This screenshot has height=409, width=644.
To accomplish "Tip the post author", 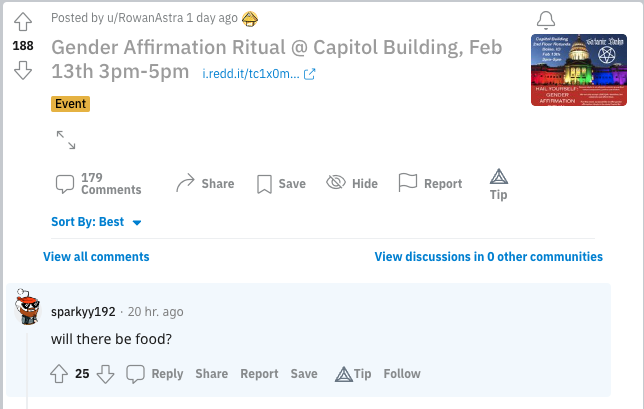I will coord(499,184).
